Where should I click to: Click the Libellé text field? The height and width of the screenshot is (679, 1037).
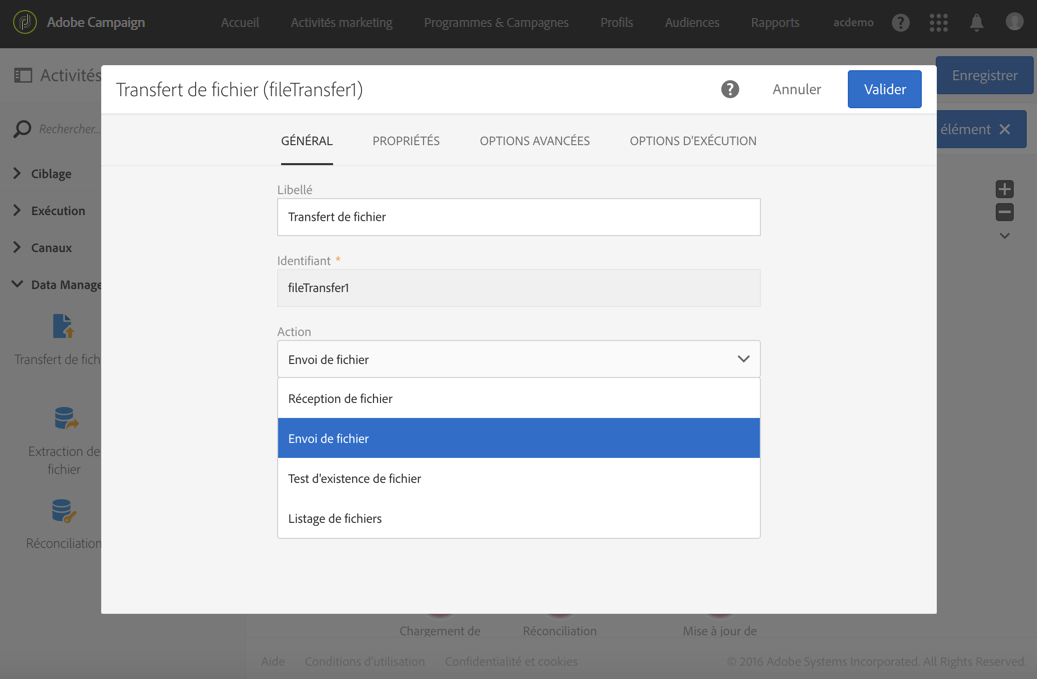[518, 217]
